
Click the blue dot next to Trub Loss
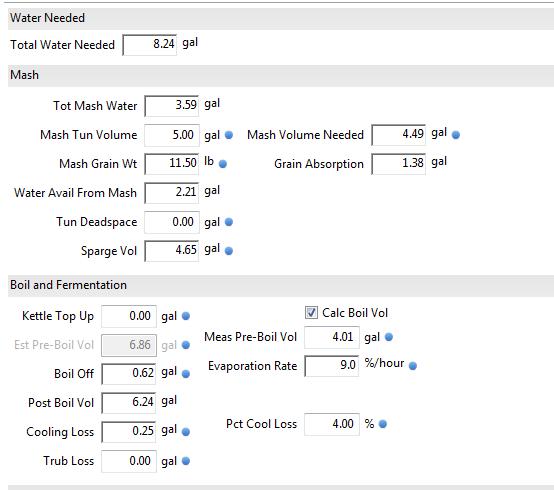click(x=185, y=461)
